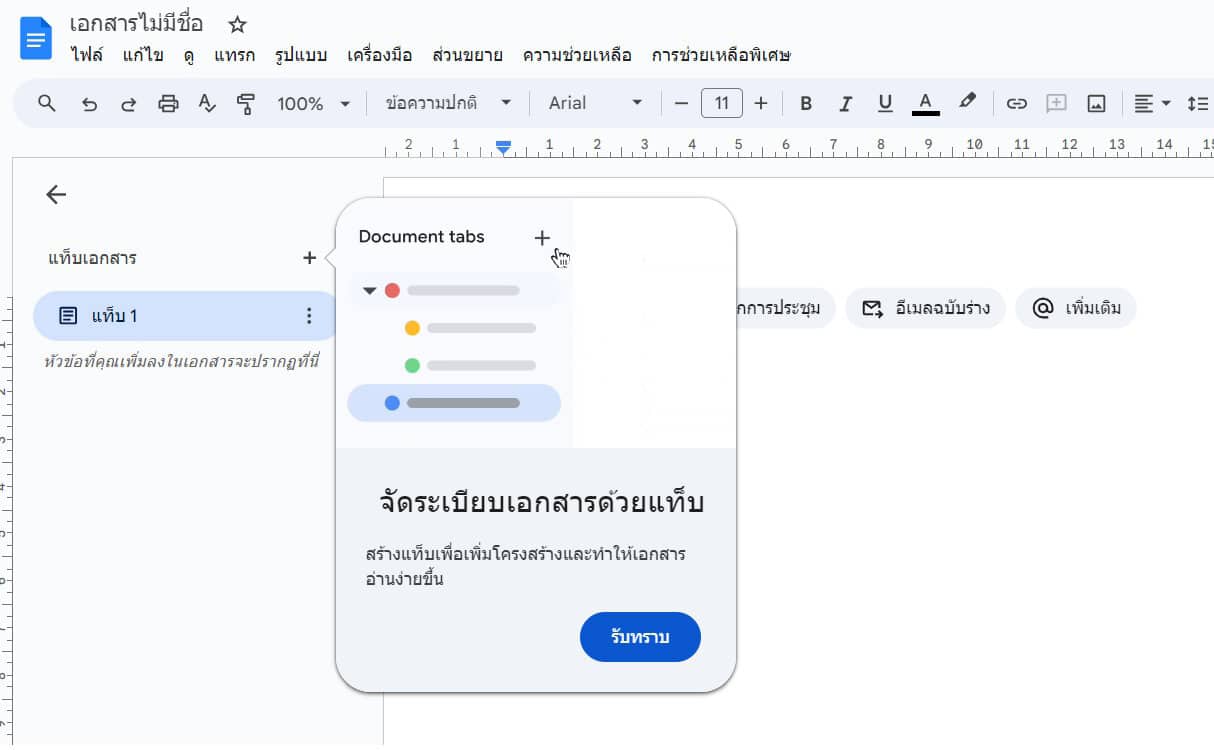Toggle bold formatting
Image resolution: width=1214 pixels, height=750 pixels.
point(805,103)
